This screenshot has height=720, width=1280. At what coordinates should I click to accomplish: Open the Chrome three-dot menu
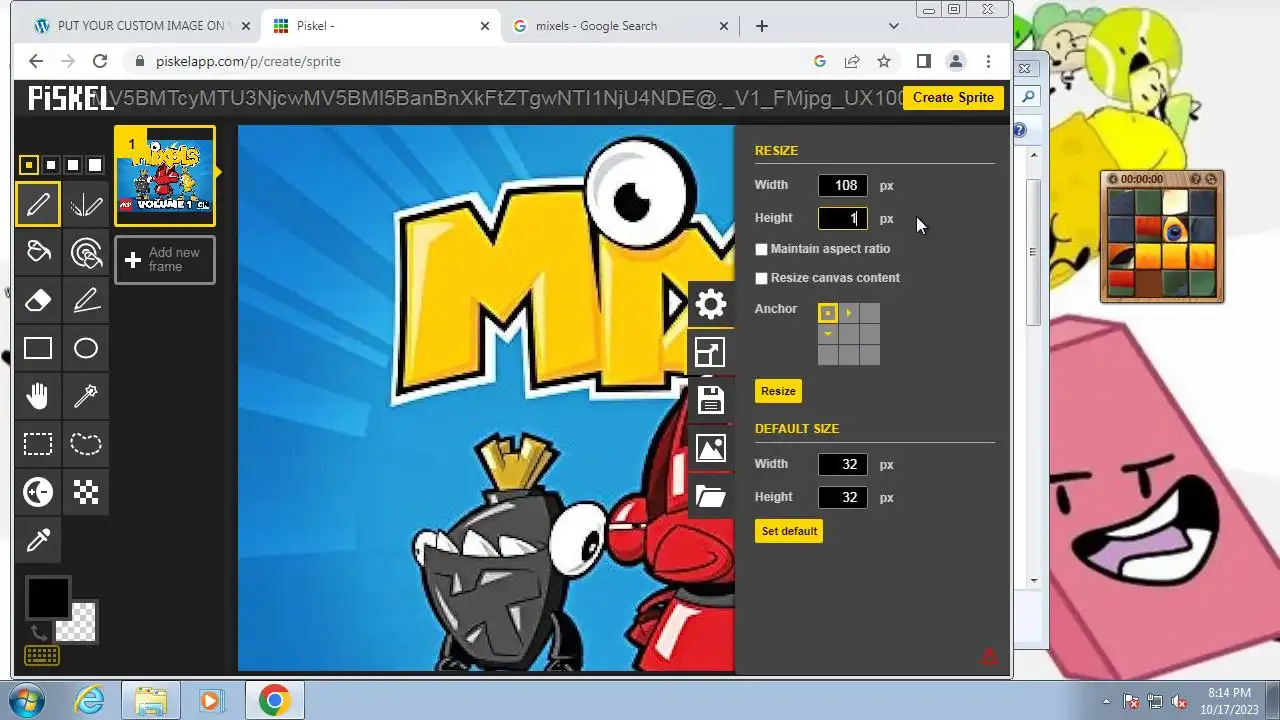click(988, 61)
